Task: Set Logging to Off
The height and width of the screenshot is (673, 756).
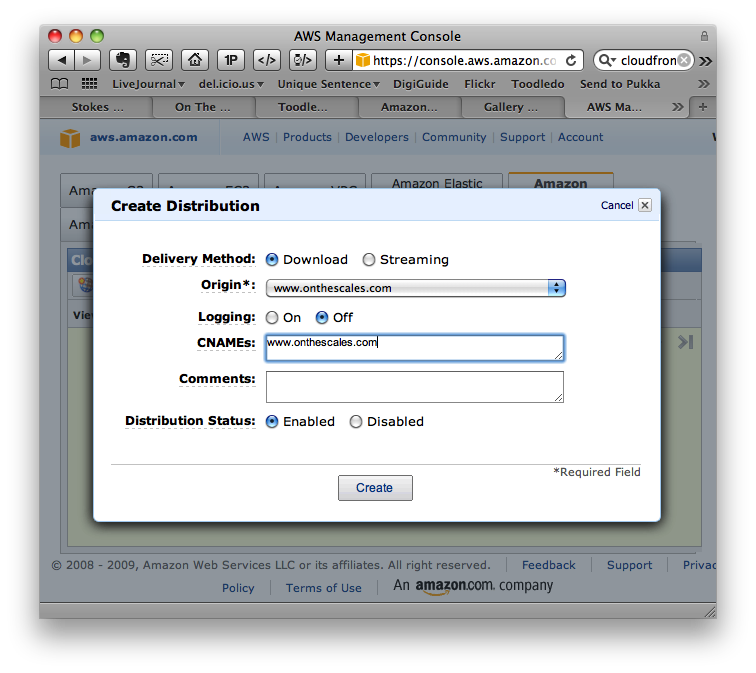Action: (x=322, y=317)
